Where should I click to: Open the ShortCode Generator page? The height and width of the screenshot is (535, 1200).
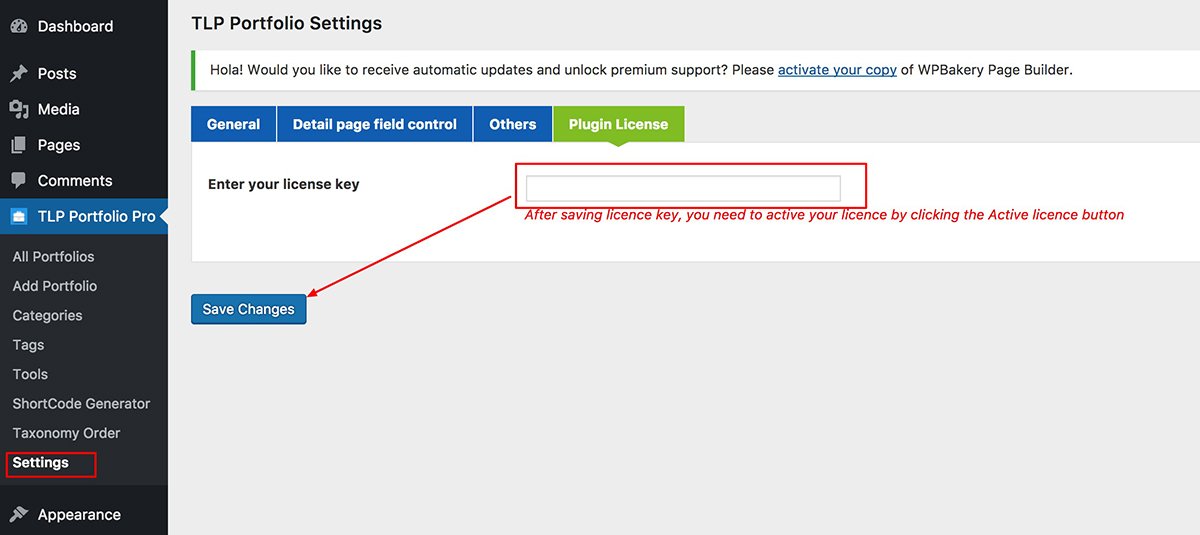tap(81, 404)
